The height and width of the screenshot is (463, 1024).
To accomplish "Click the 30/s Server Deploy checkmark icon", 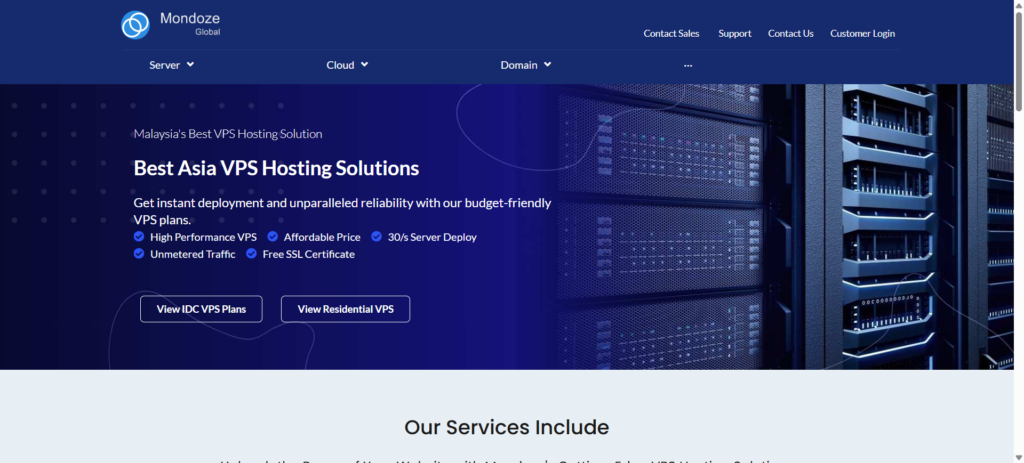I will pyautogui.click(x=377, y=236).
